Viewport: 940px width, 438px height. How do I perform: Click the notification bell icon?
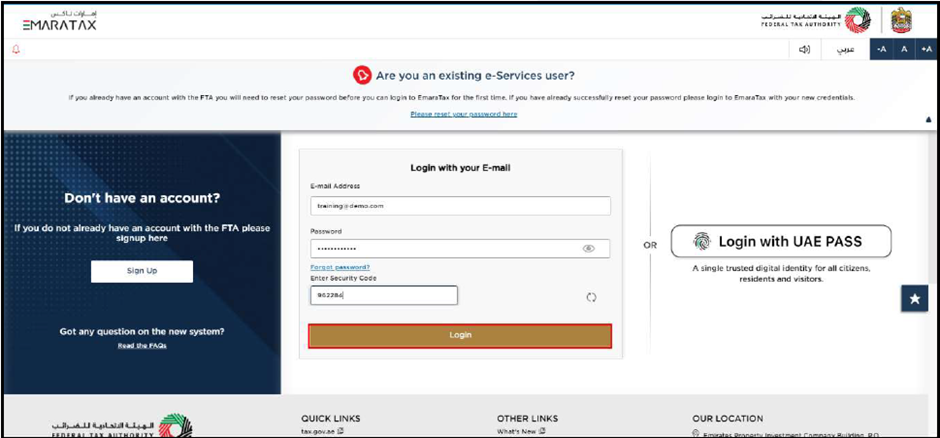16,49
